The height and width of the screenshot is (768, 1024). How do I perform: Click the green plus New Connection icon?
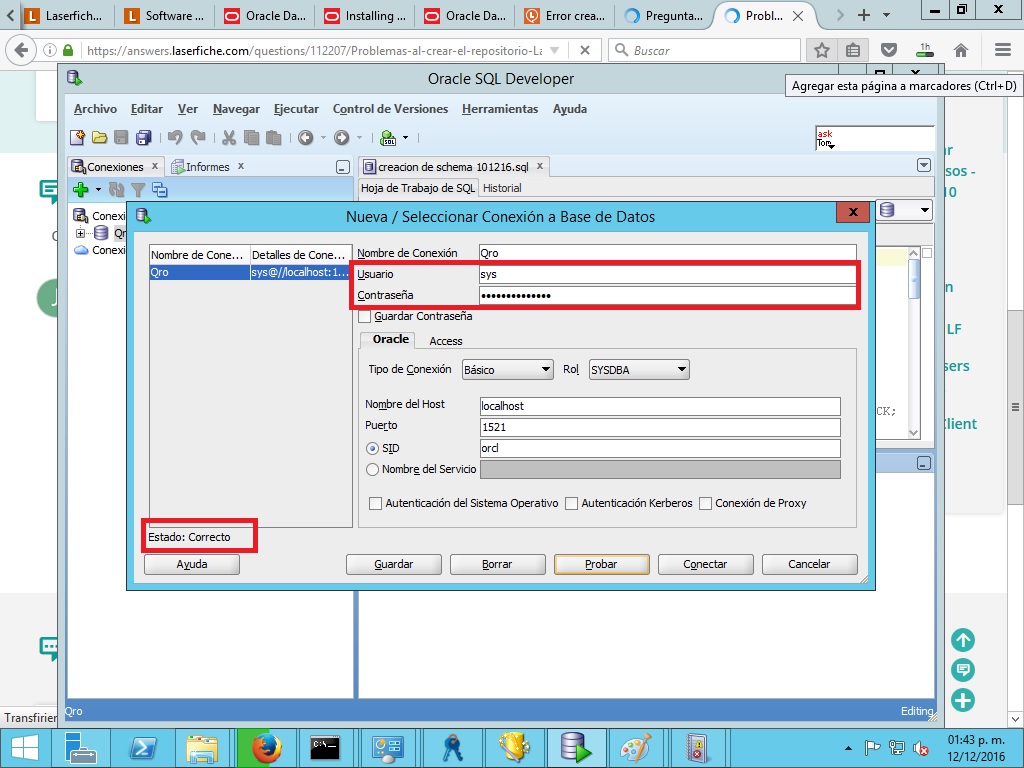80,189
